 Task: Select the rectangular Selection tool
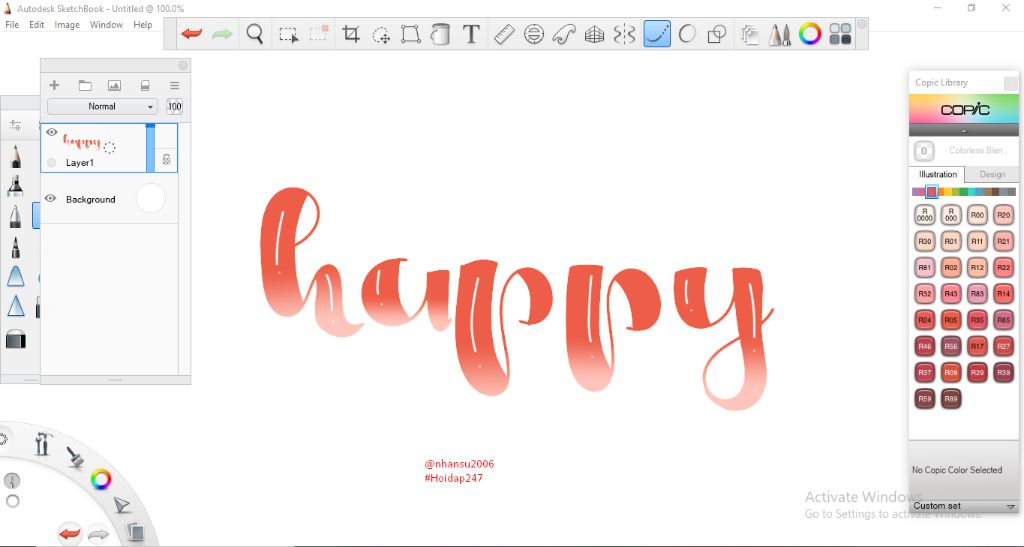289,34
